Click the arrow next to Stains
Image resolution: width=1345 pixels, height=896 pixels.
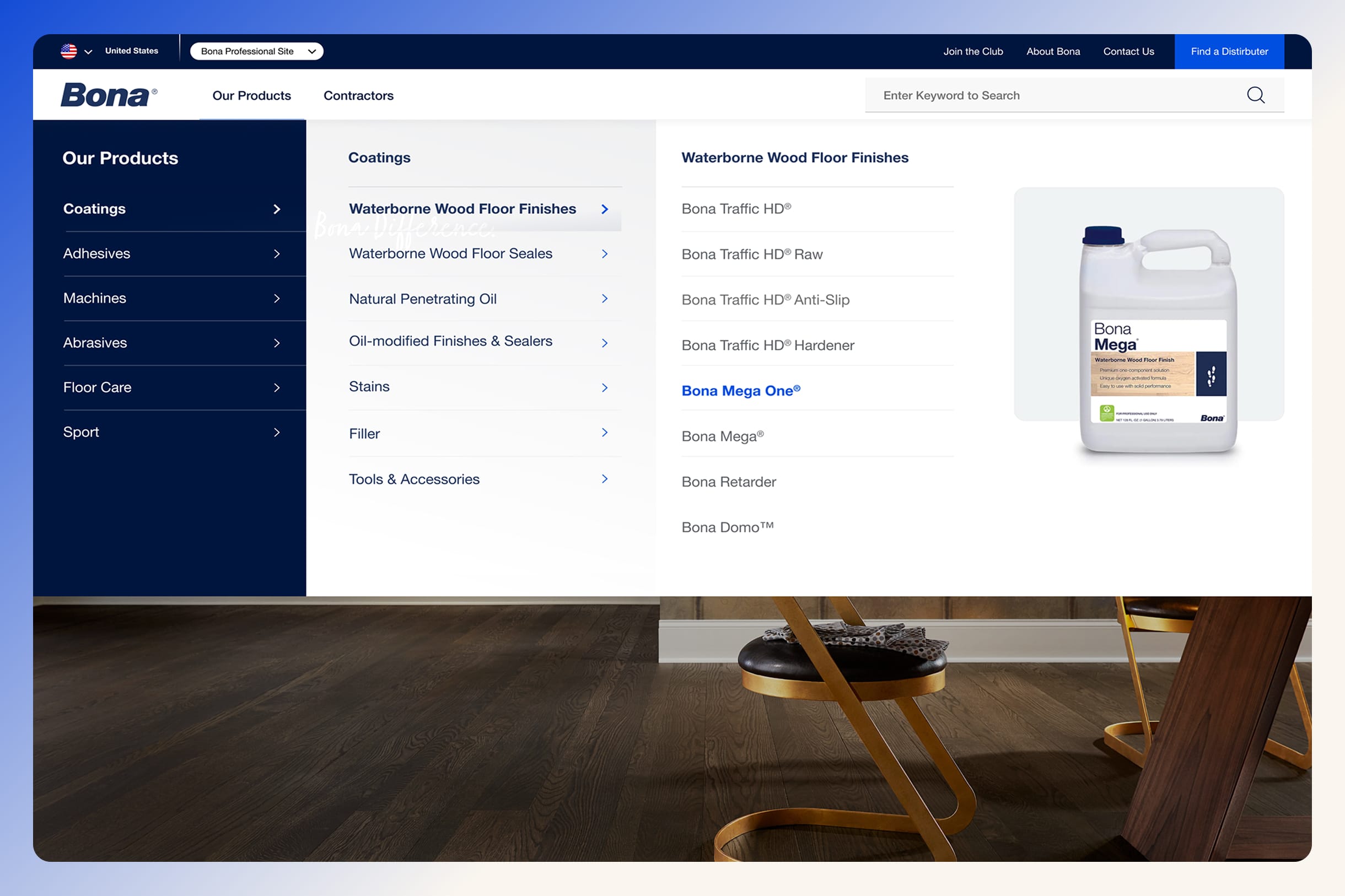[604, 387]
